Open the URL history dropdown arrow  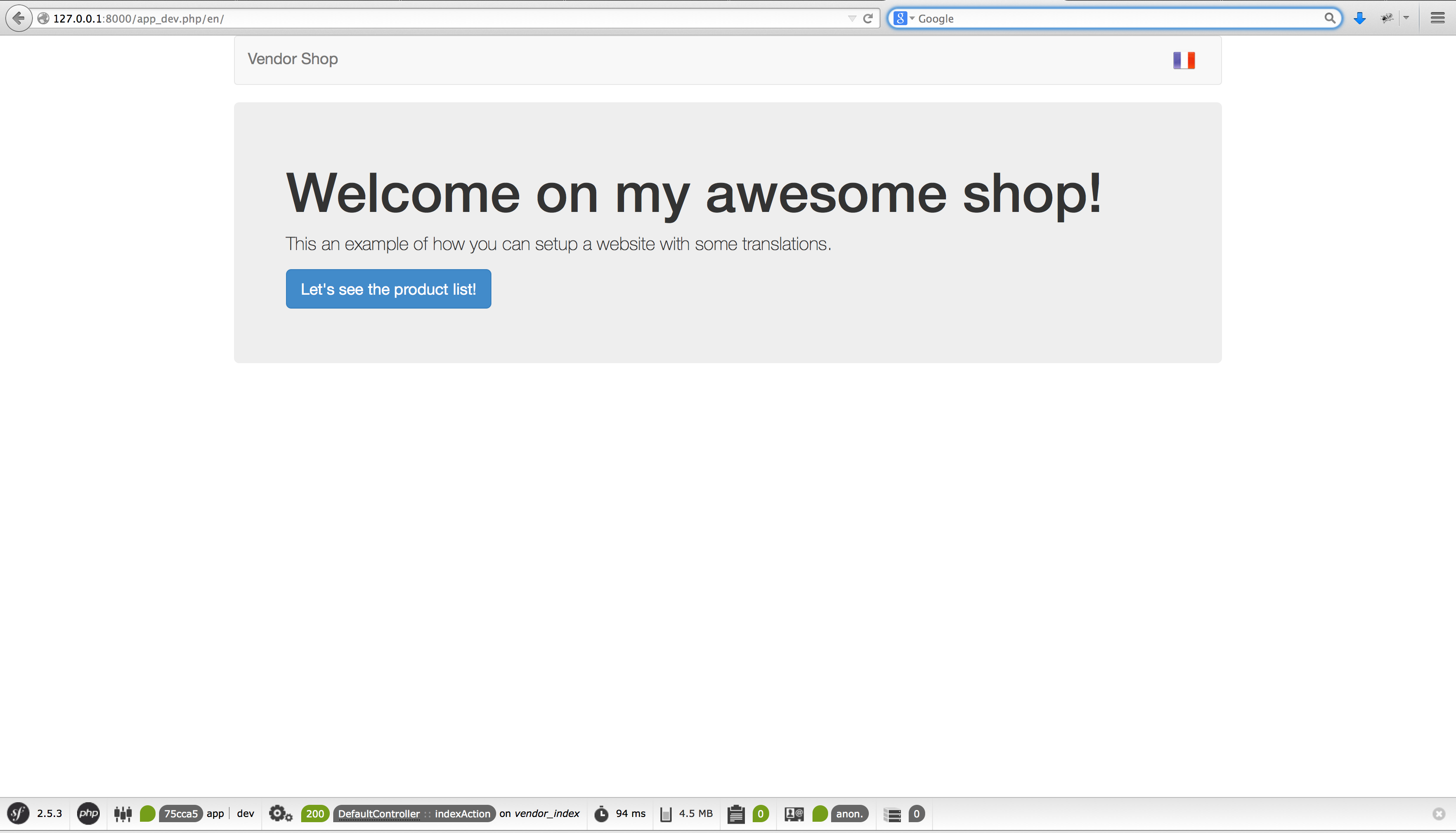[851, 18]
